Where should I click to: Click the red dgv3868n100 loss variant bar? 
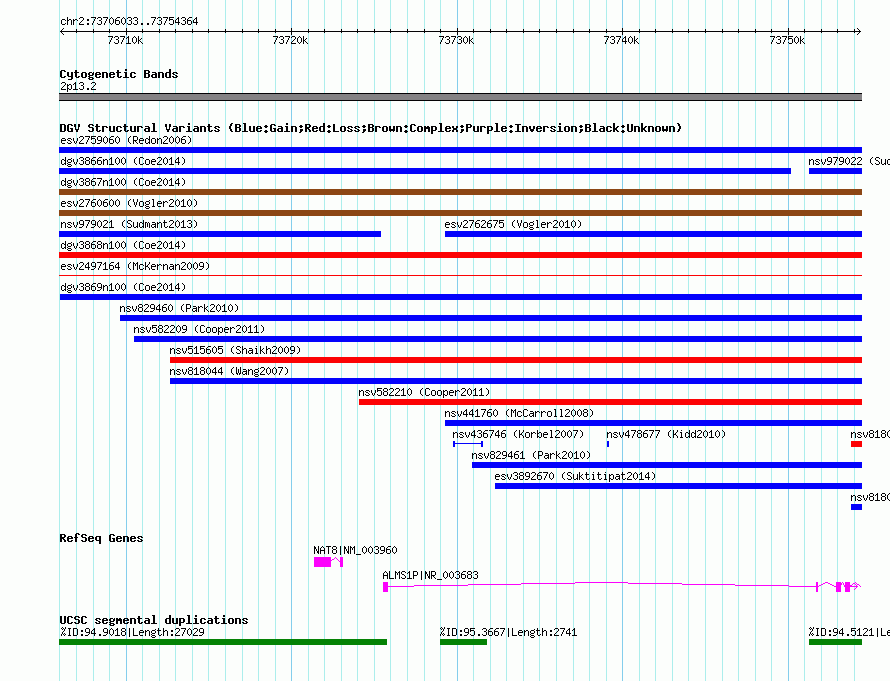460,255
